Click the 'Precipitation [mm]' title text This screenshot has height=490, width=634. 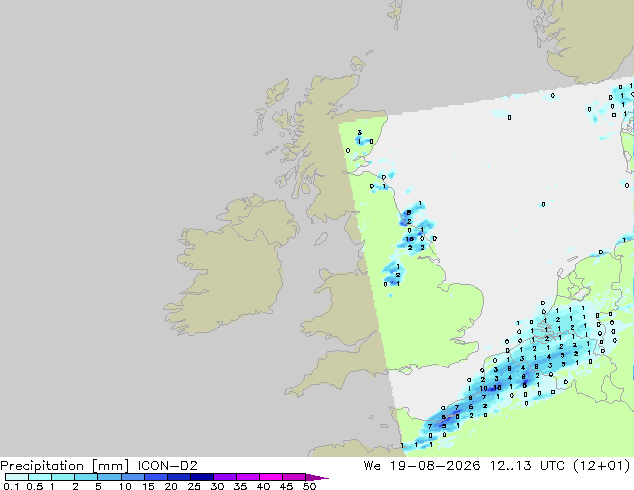(x=64, y=466)
